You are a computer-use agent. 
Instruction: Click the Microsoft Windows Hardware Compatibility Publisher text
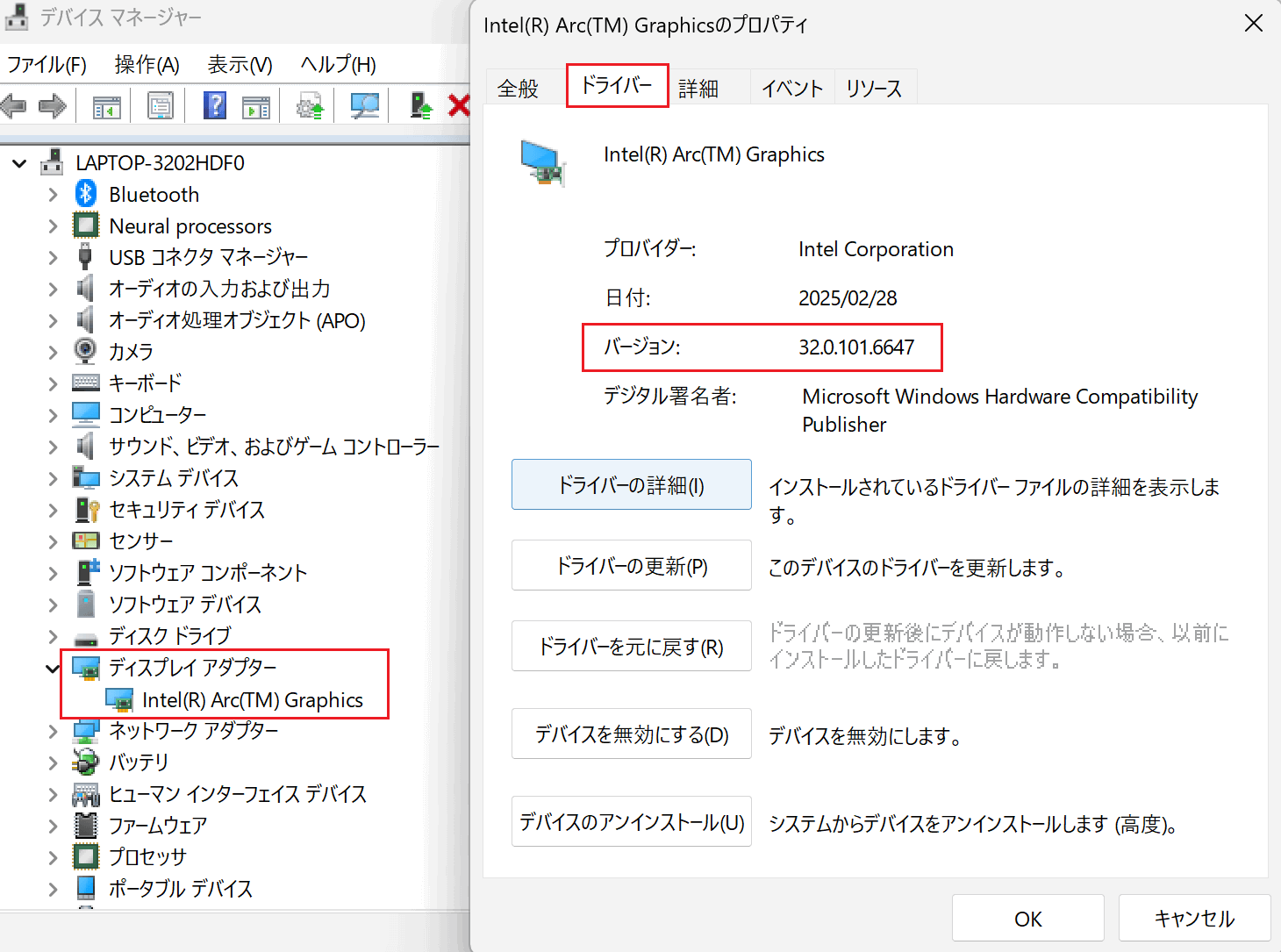click(999, 411)
